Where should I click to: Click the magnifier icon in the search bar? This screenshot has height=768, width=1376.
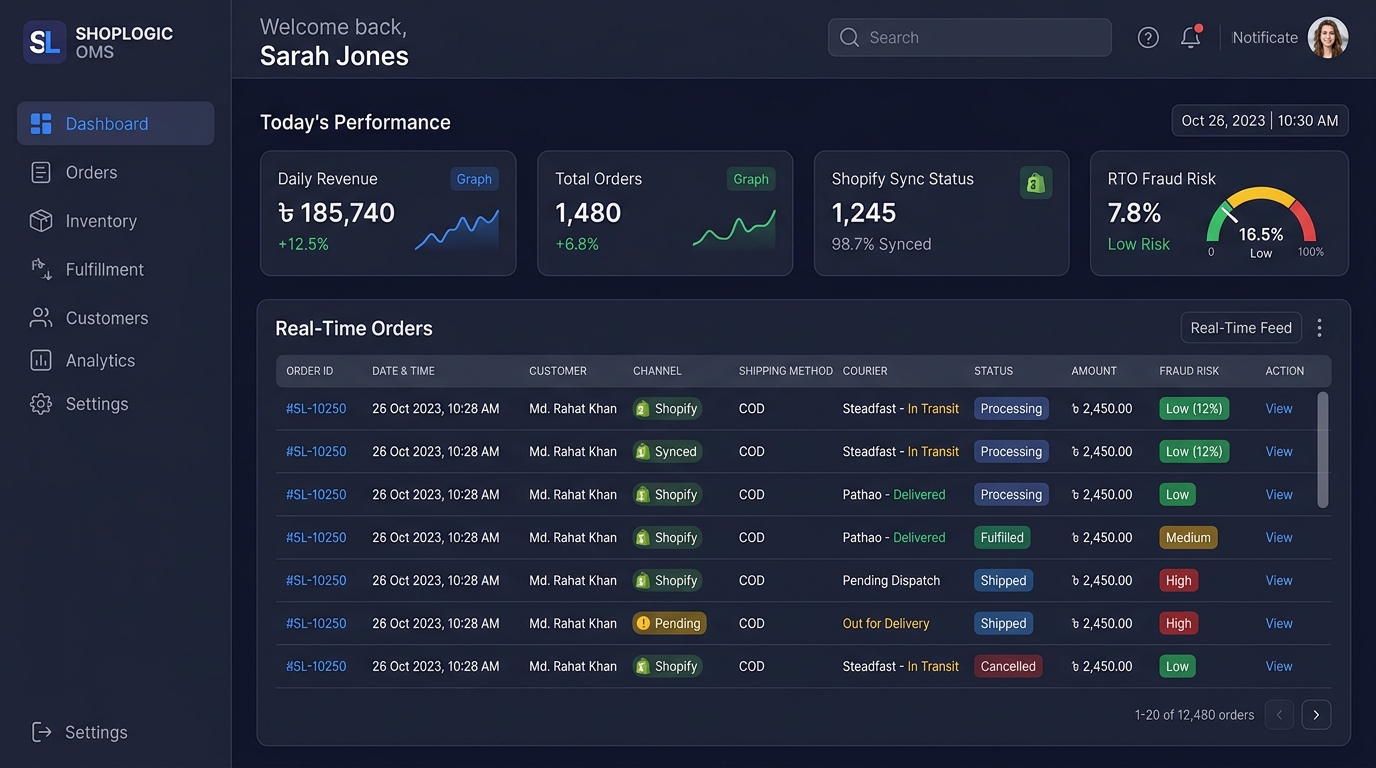(x=850, y=37)
